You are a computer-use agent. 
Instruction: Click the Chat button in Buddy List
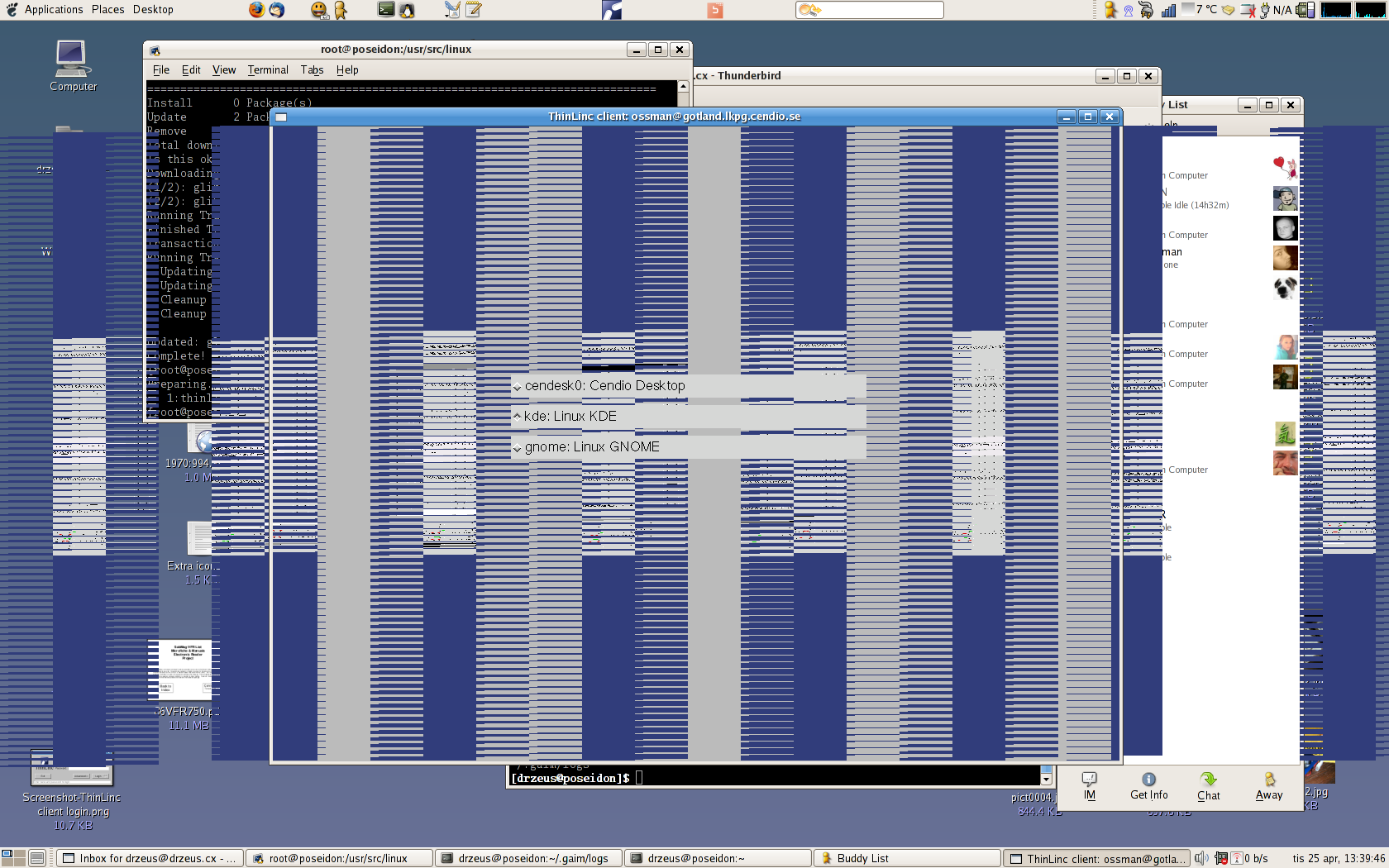1208,786
